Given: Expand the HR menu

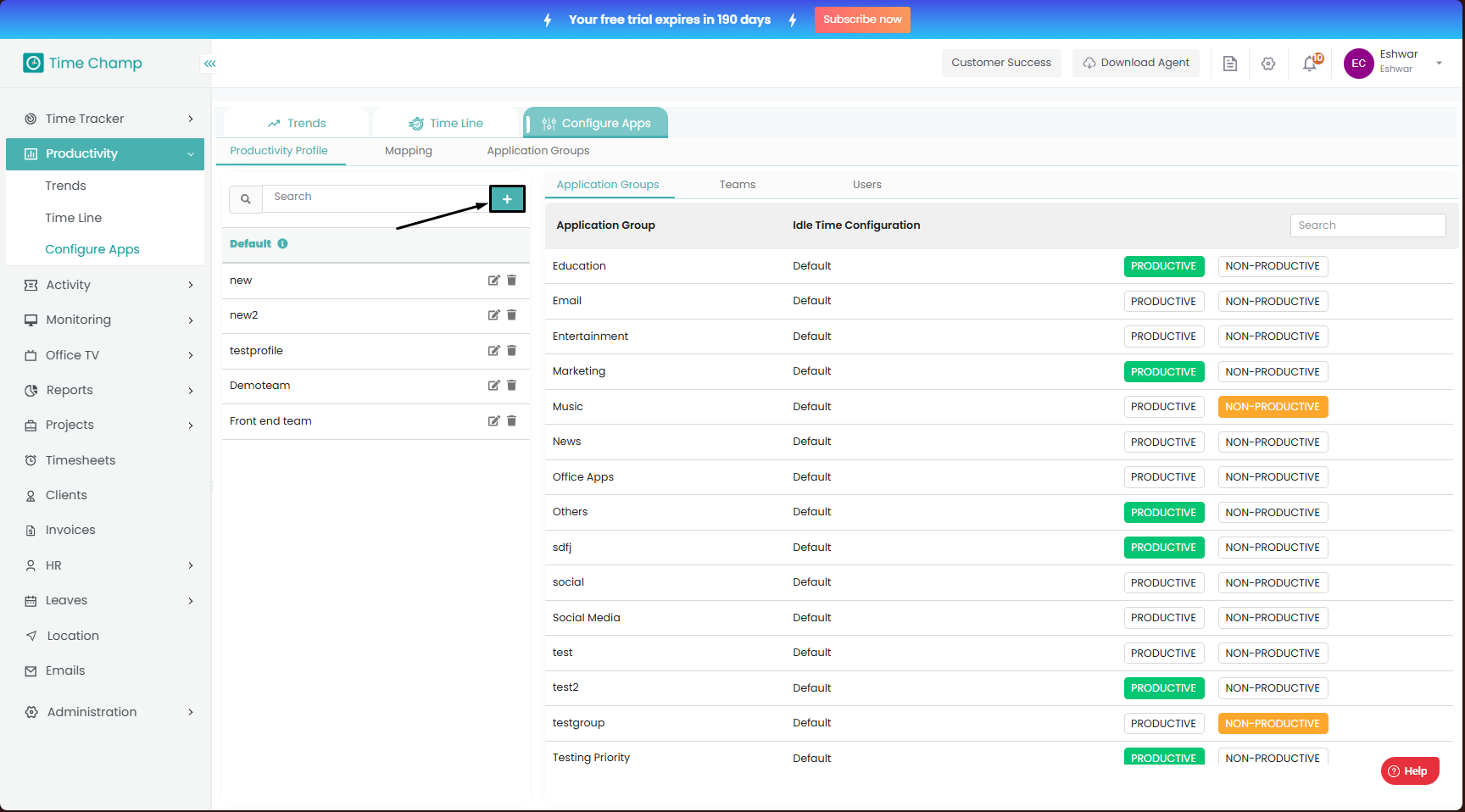Looking at the screenshot, I should click(x=105, y=565).
